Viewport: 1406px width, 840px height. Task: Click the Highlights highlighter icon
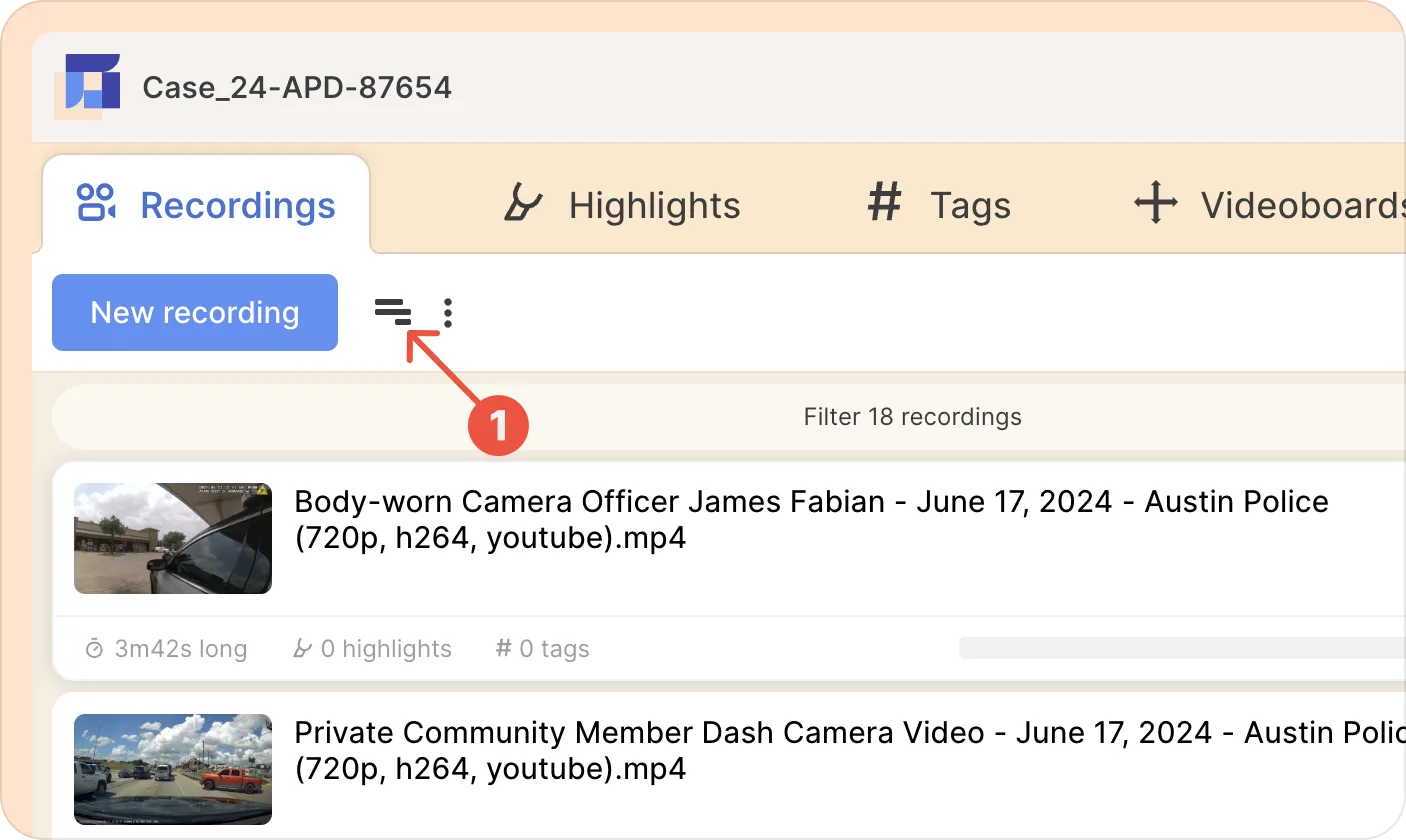click(521, 204)
